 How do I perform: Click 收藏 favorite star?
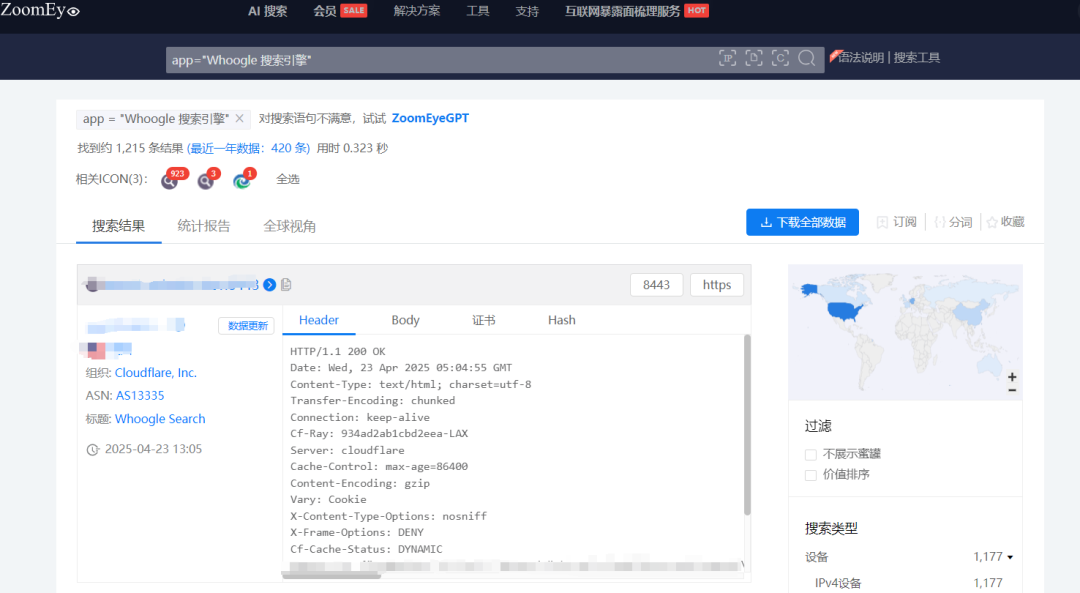(x=1006, y=222)
